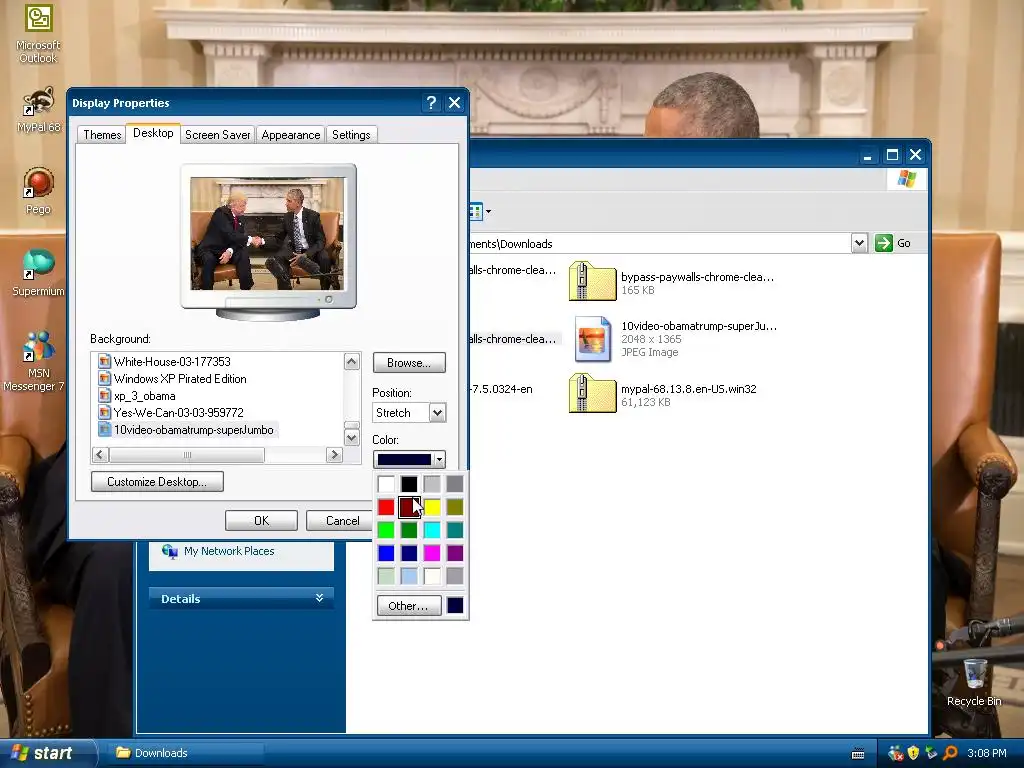Select the MyPal 68 desktop shortcut
This screenshot has height=768, width=1024.
(x=38, y=110)
